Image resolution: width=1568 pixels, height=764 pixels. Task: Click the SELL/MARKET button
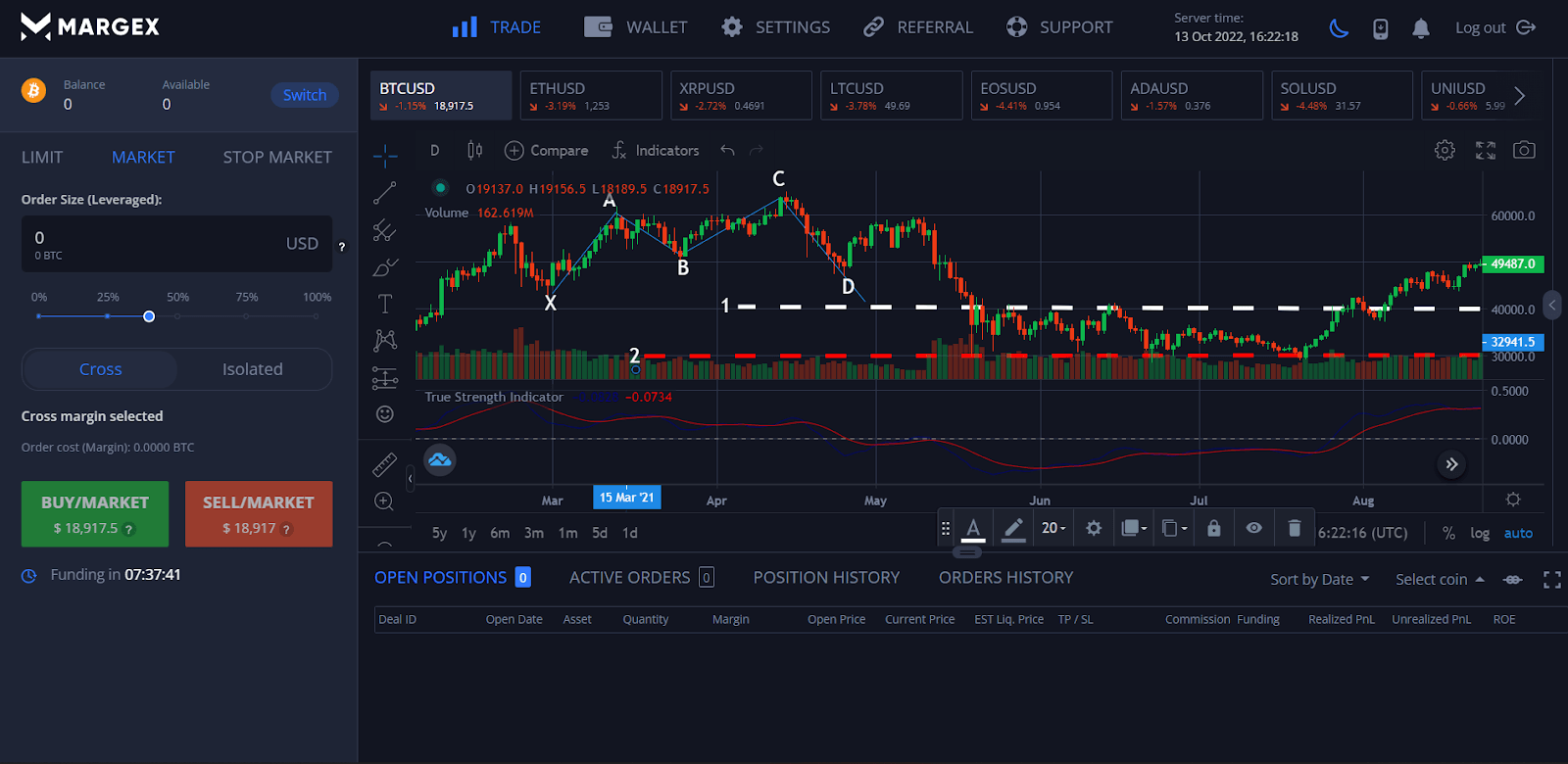(259, 514)
